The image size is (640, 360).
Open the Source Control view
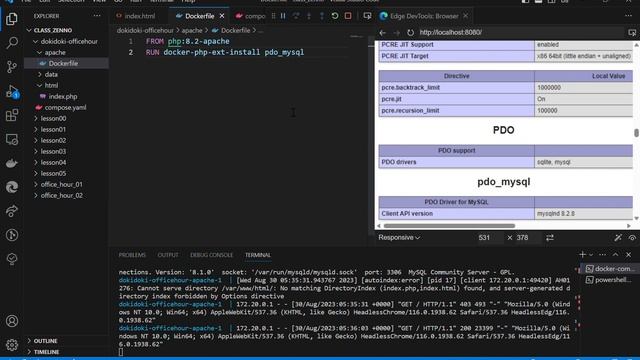pos(12,67)
